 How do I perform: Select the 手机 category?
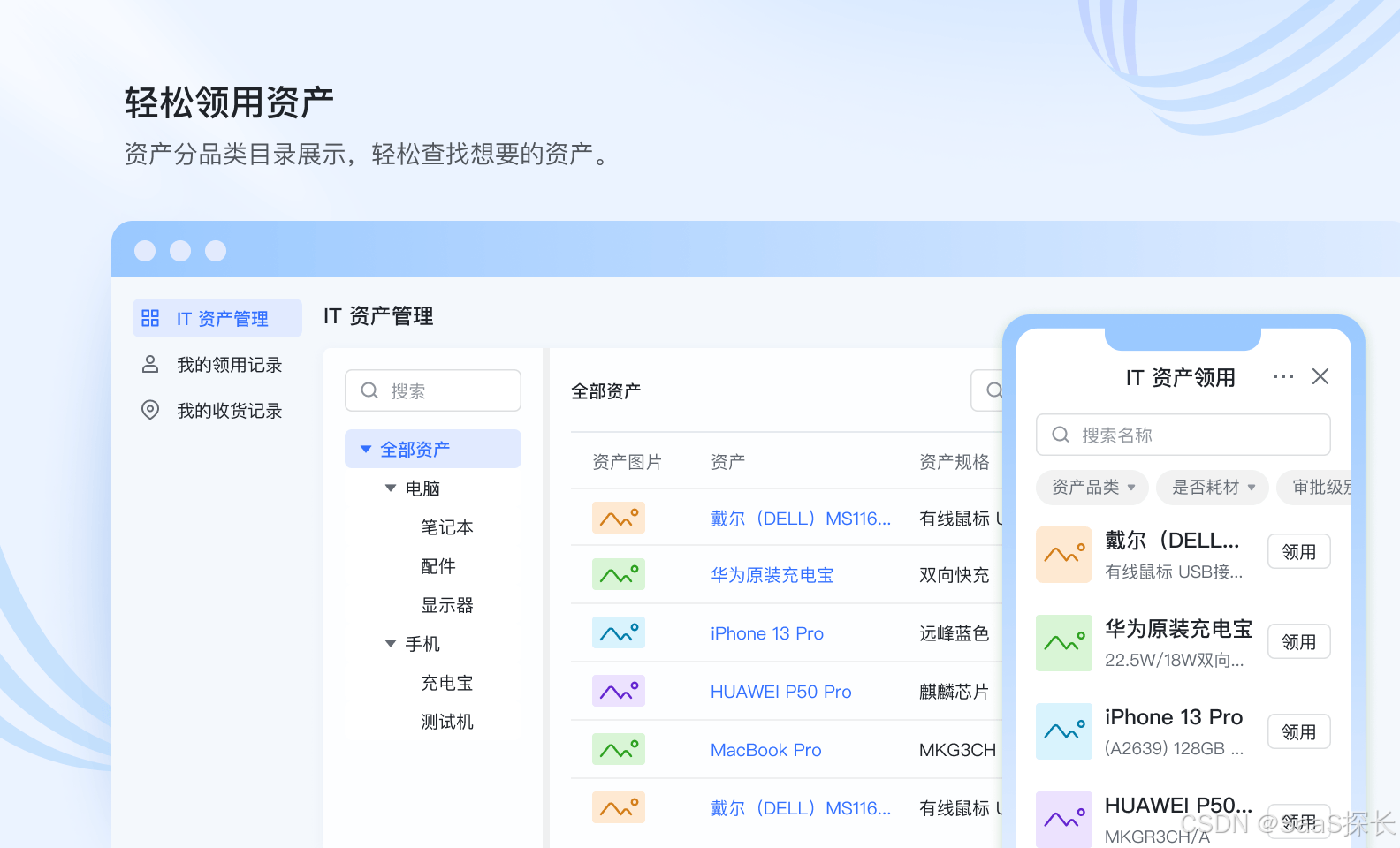(x=422, y=644)
